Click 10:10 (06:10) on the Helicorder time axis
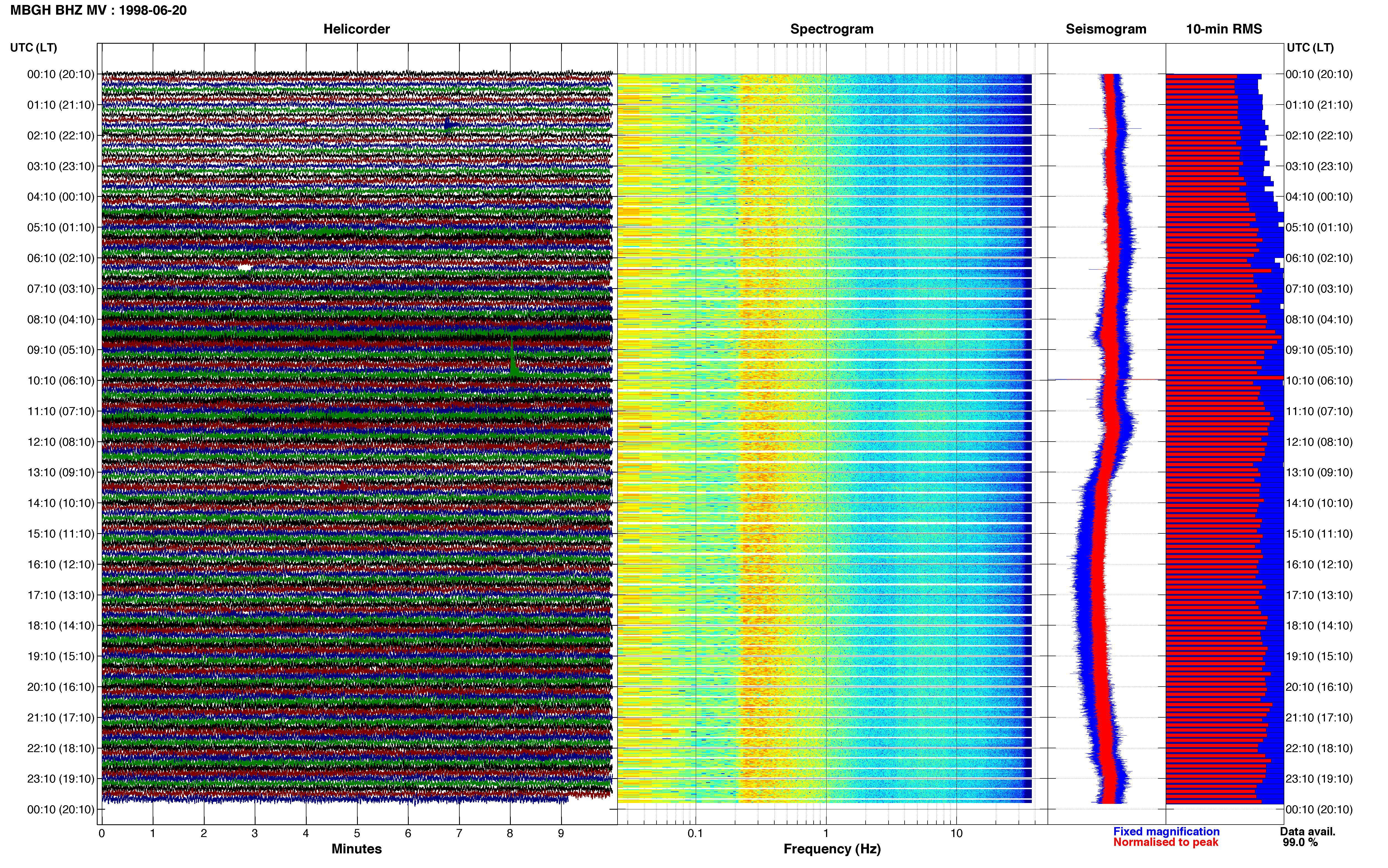The width and height of the screenshot is (1388, 868). [x=61, y=380]
